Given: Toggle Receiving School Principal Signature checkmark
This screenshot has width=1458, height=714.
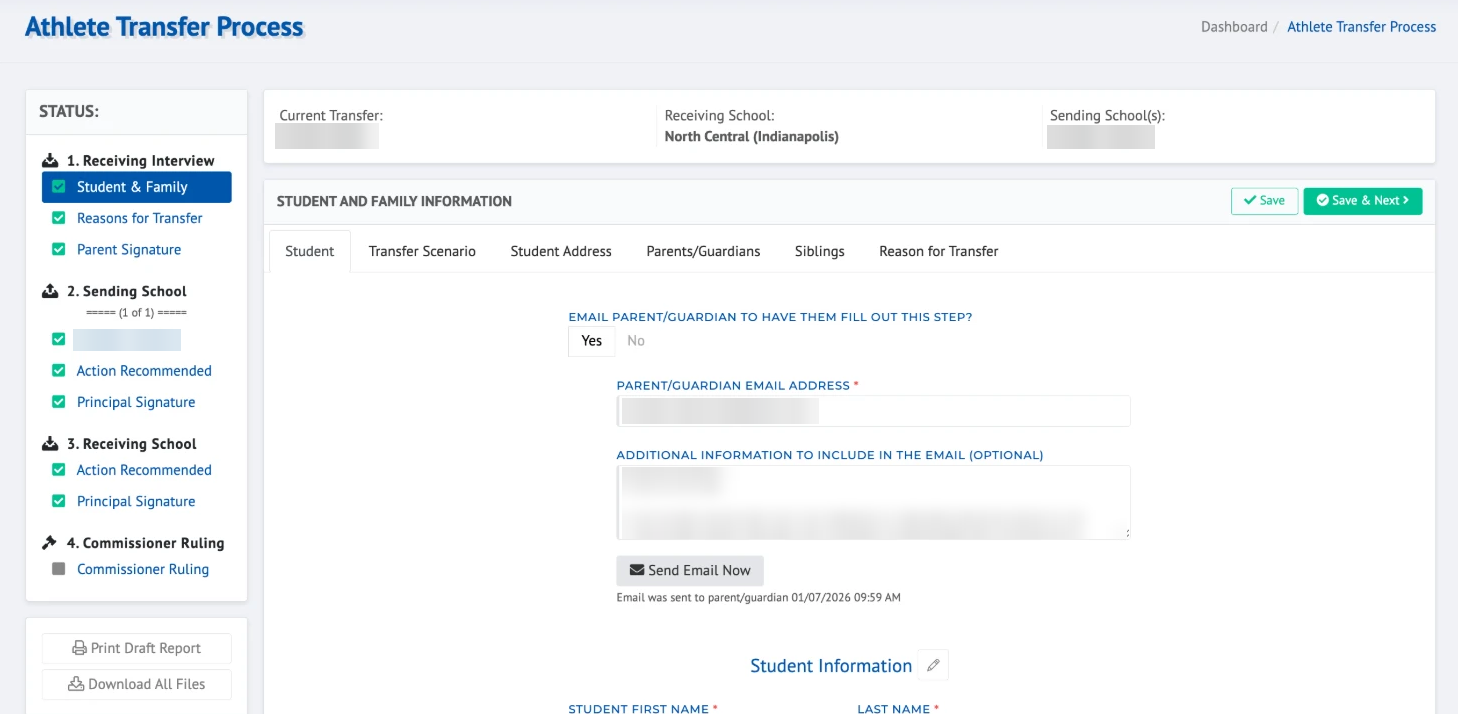Looking at the screenshot, I should point(58,501).
